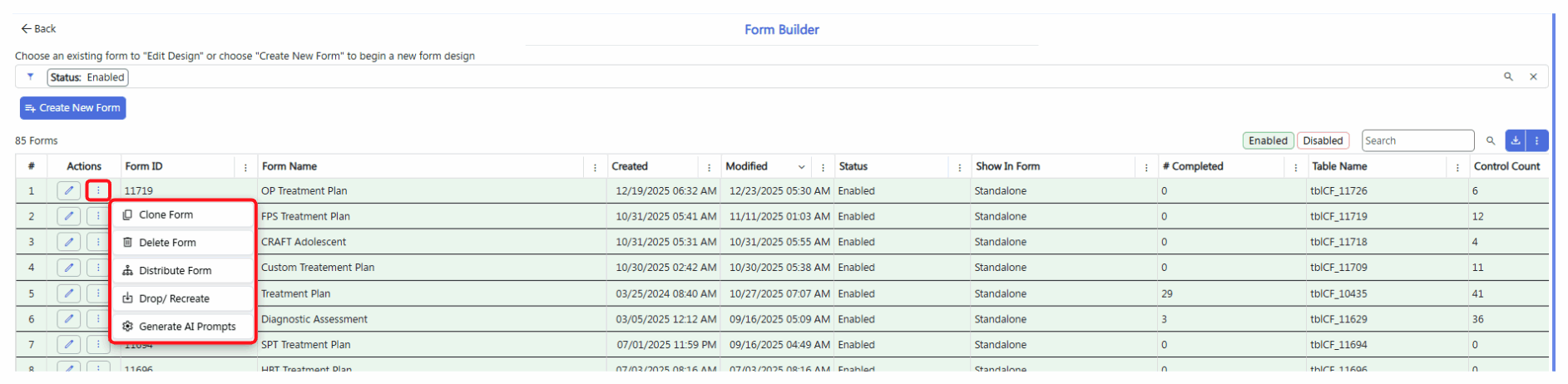The height and width of the screenshot is (384, 1568).
Task: Sort by the Created column header
Action: click(x=630, y=166)
